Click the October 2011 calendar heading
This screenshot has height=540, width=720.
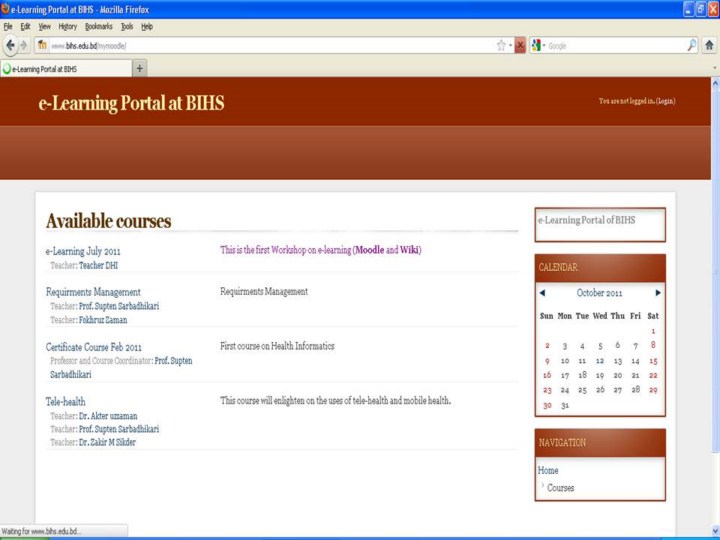[x=600, y=293]
